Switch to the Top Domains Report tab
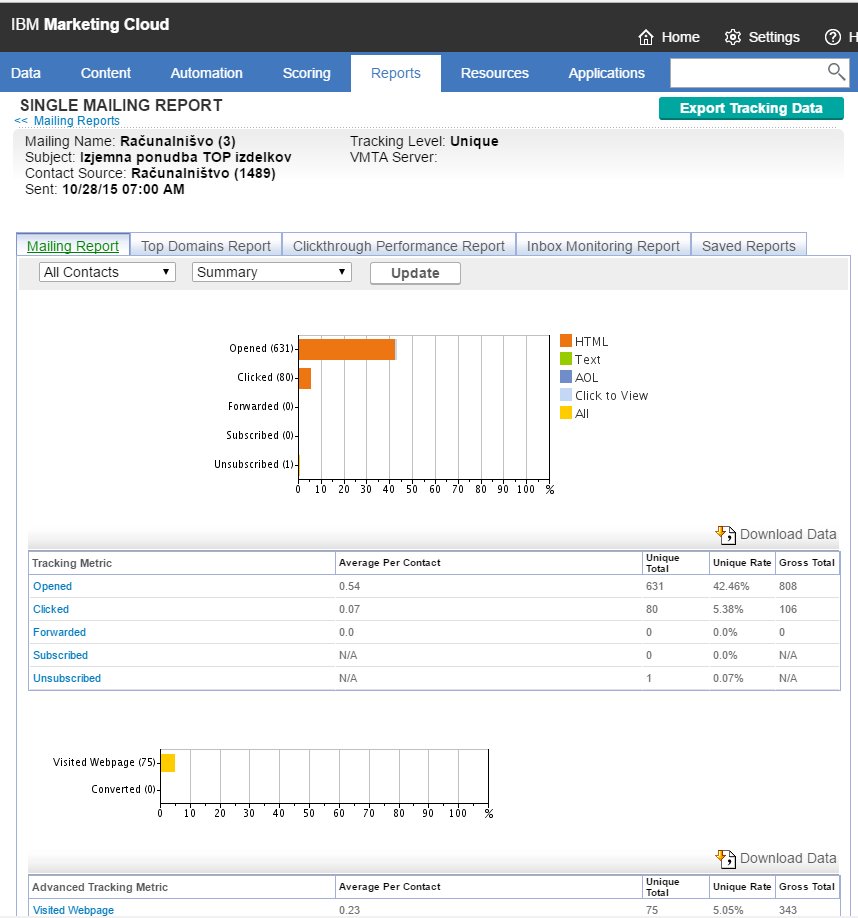The width and height of the screenshot is (858, 918). [x=206, y=246]
